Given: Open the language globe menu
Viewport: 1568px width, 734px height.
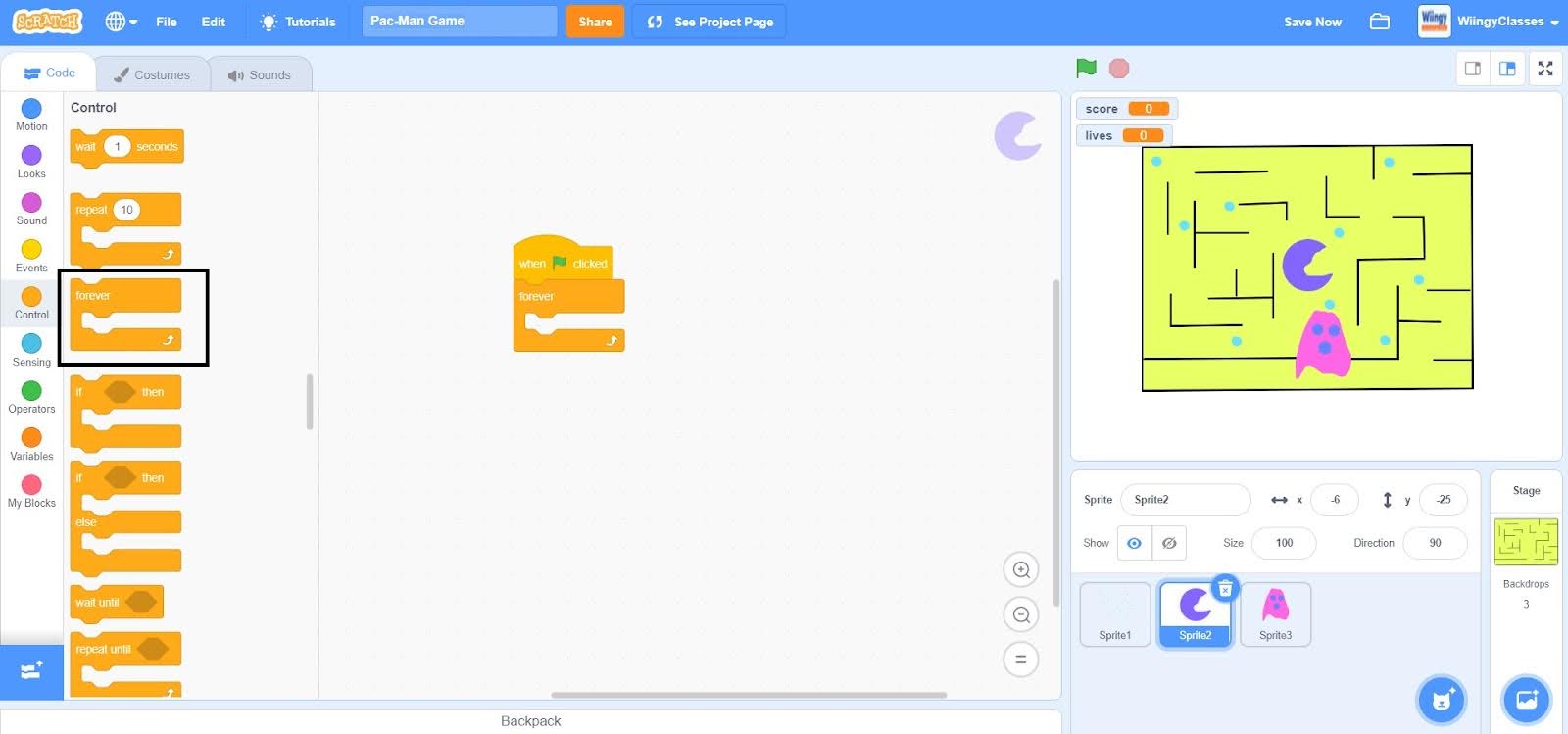Looking at the screenshot, I should 121,22.
